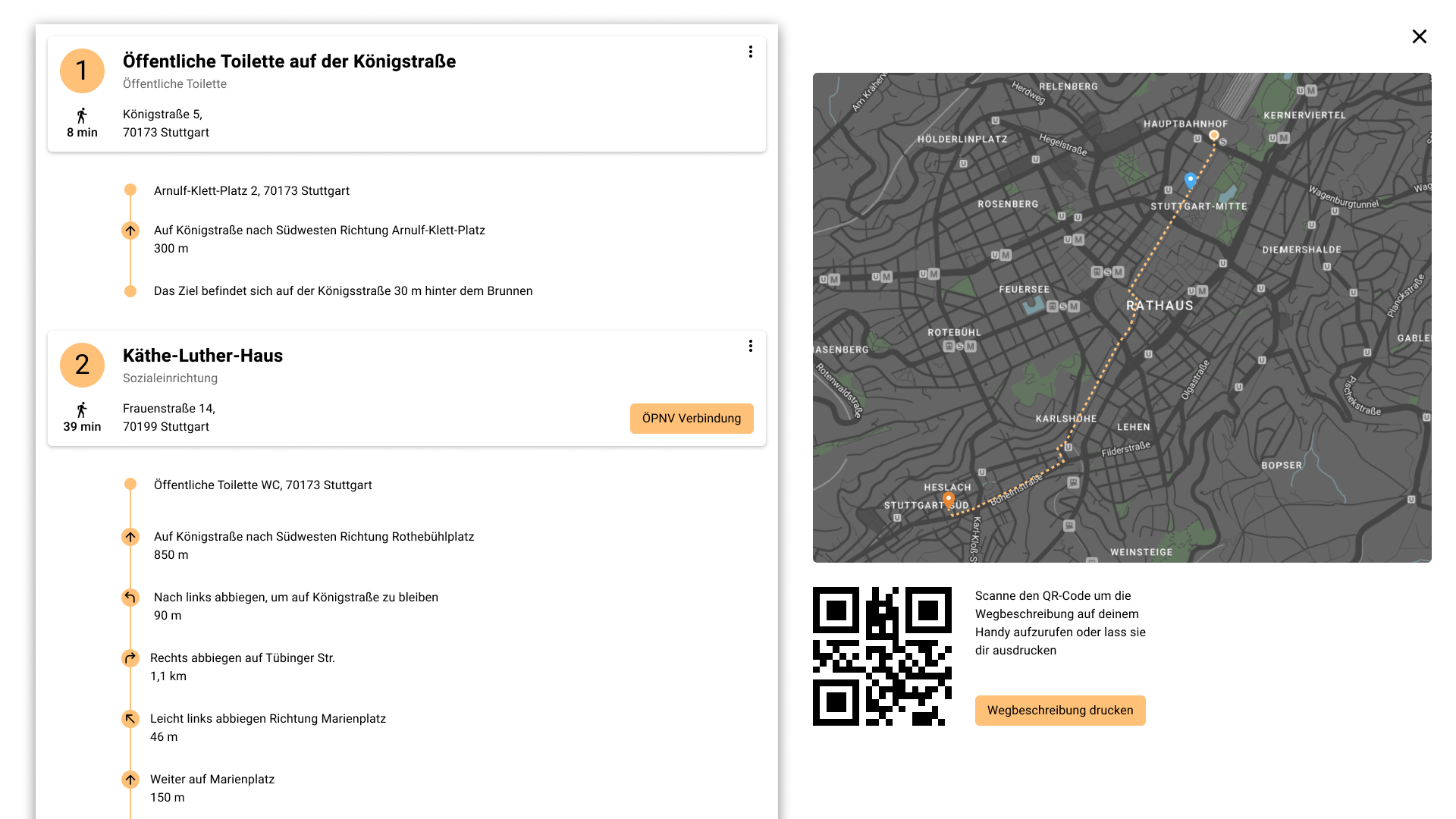
Task: Click the 39 min walking time
Action: [x=82, y=426]
